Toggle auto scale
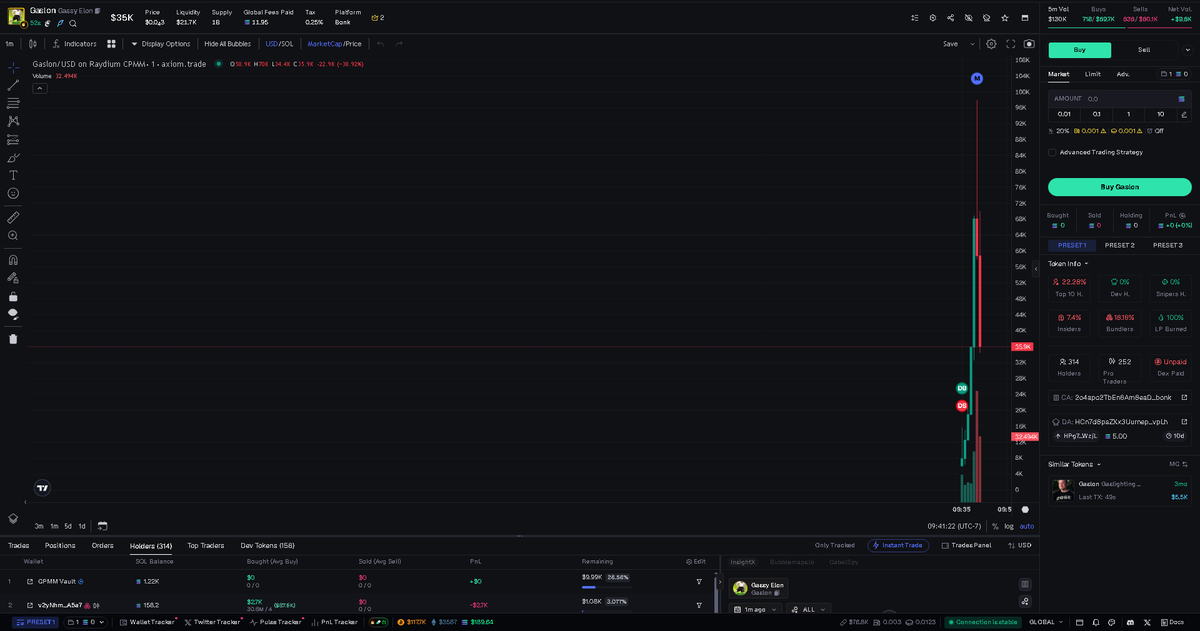The height and width of the screenshot is (631, 1200). [x=1027, y=526]
